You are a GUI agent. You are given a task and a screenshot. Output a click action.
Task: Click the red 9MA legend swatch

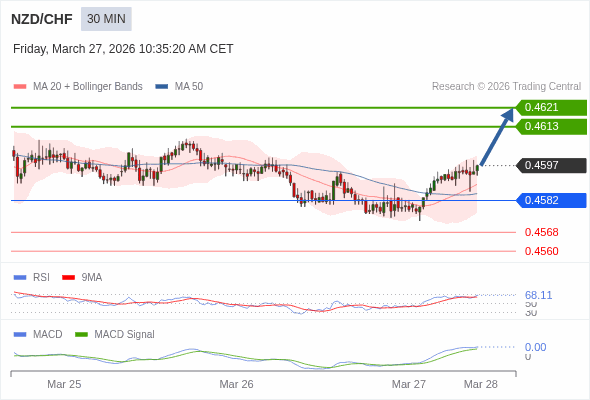click(x=68, y=278)
